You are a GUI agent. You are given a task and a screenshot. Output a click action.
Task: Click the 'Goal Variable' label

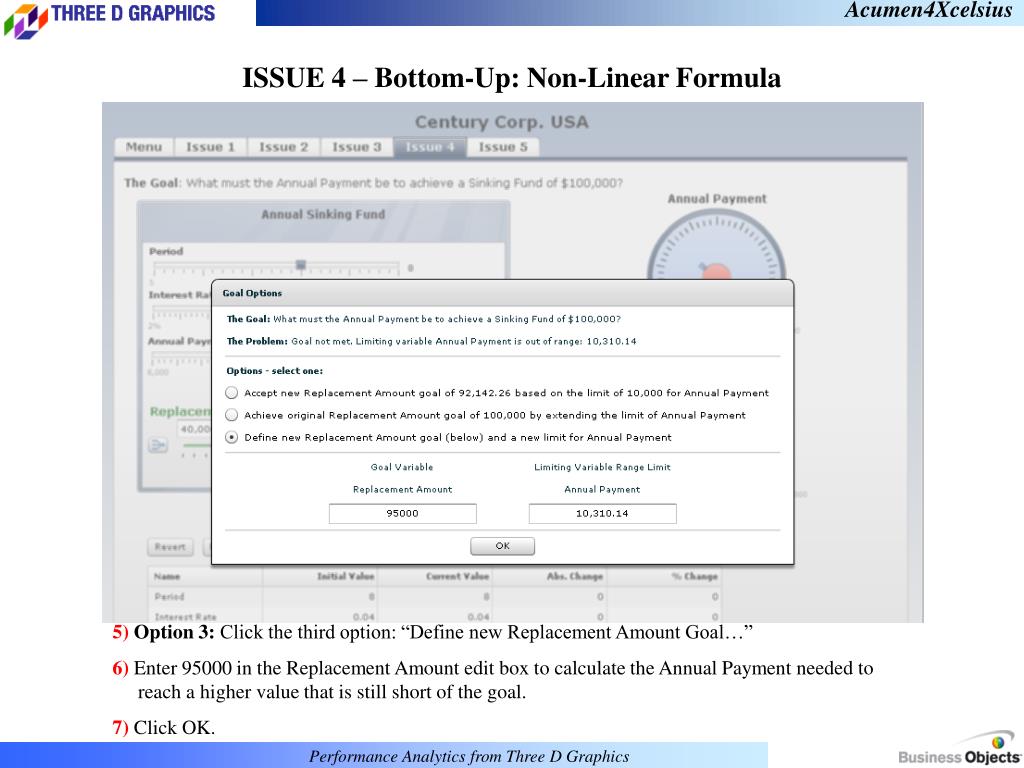(x=402, y=467)
